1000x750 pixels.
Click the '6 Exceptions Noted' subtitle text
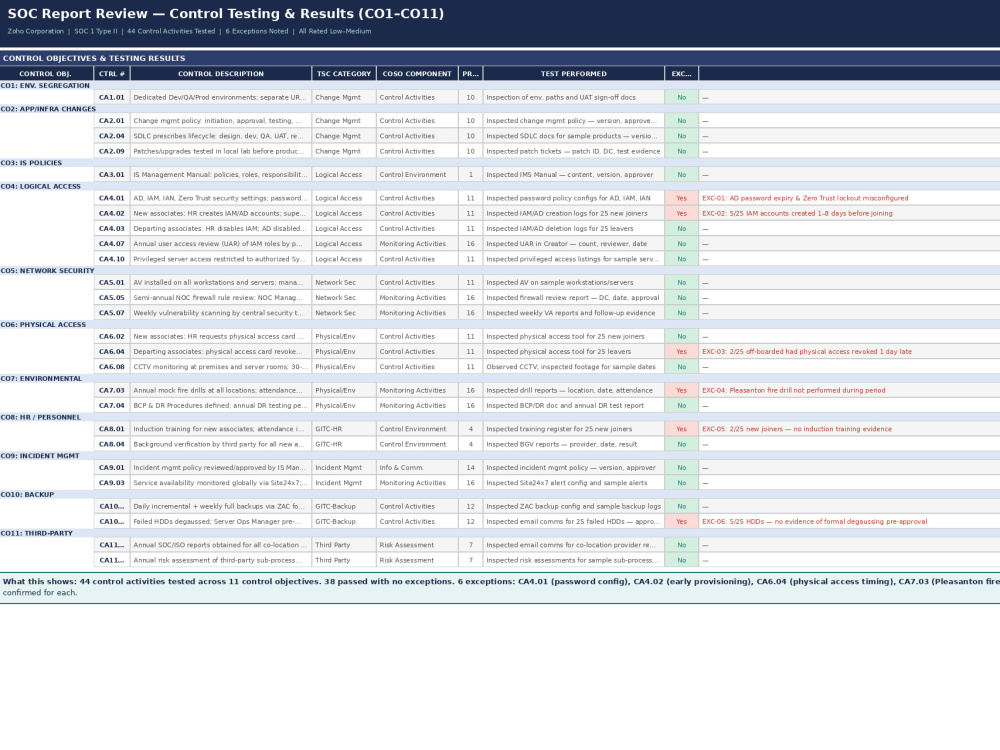(256, 31)
